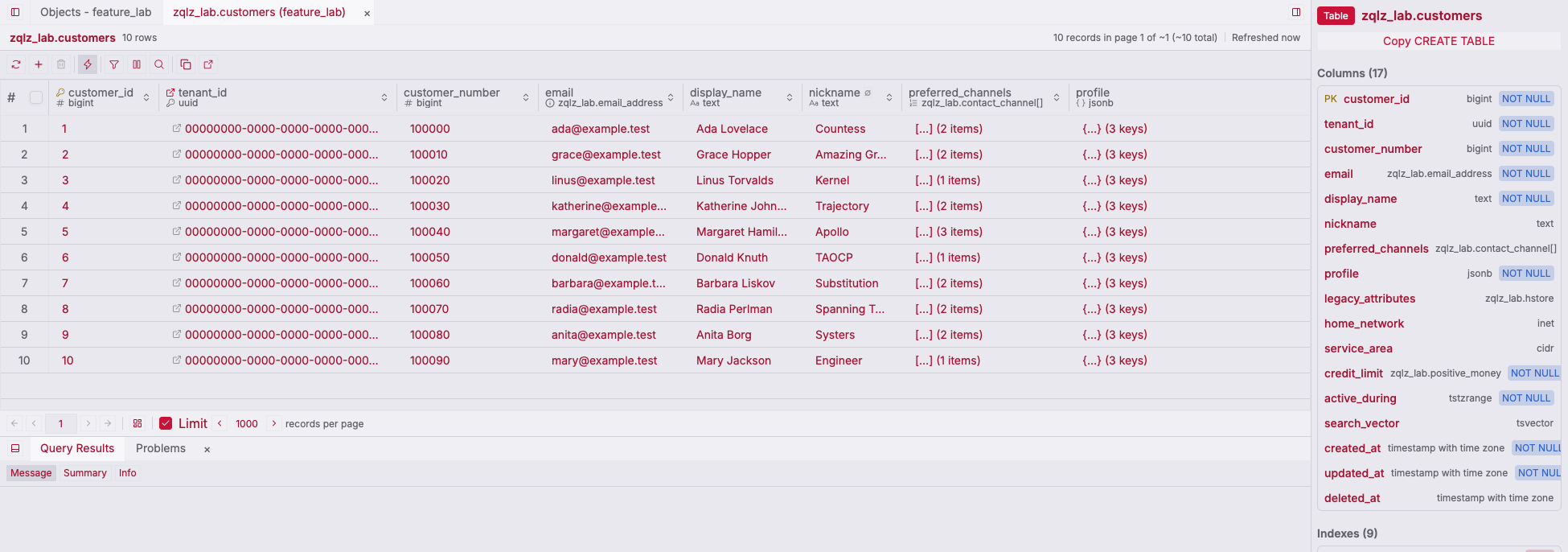The height and width of the screenshot is (552, 1568).
Task: Add a new row with plus icon
Action: (39, 64)
